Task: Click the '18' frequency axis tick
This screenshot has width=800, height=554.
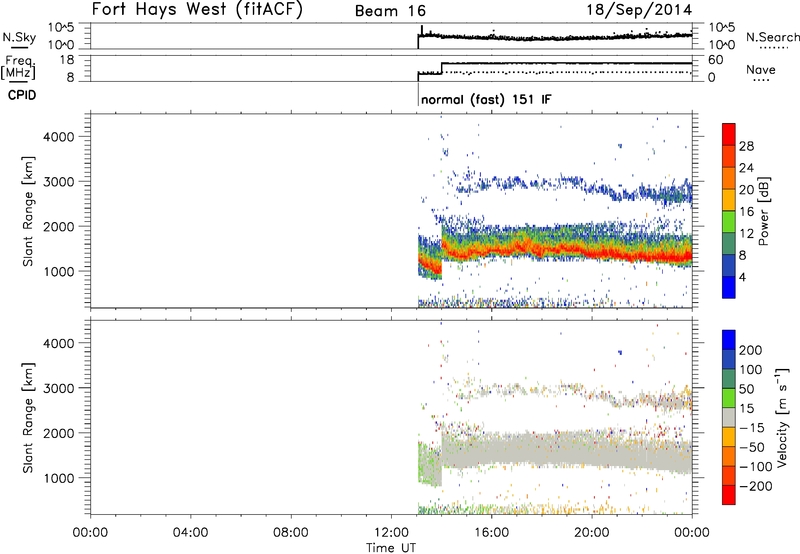Action: [67, 60]
